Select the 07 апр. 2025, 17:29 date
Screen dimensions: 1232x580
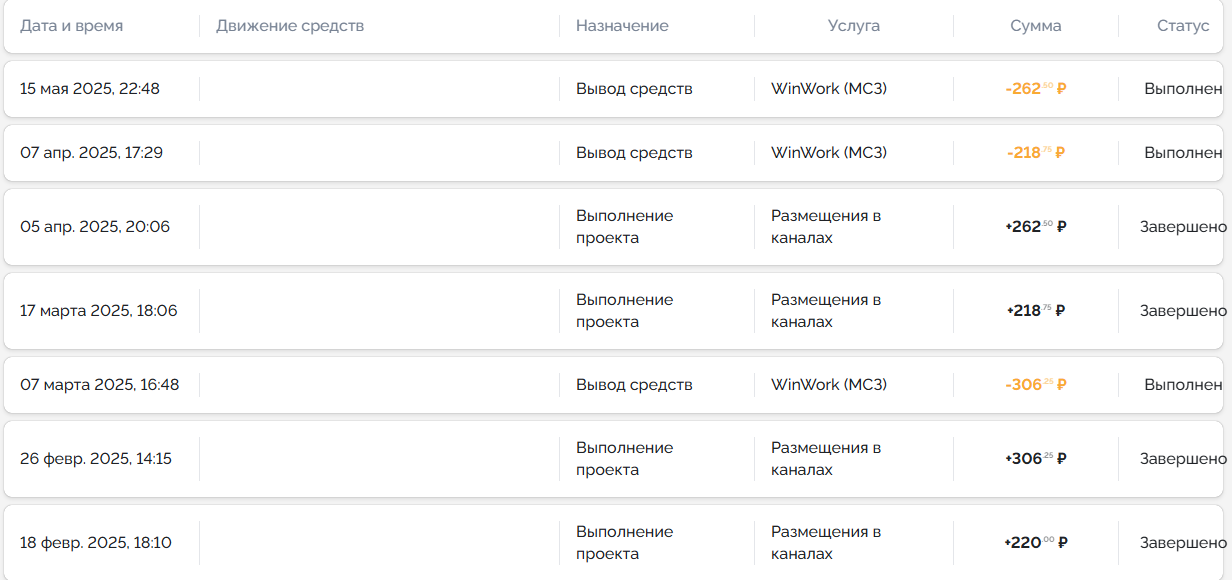click(91, 153)
